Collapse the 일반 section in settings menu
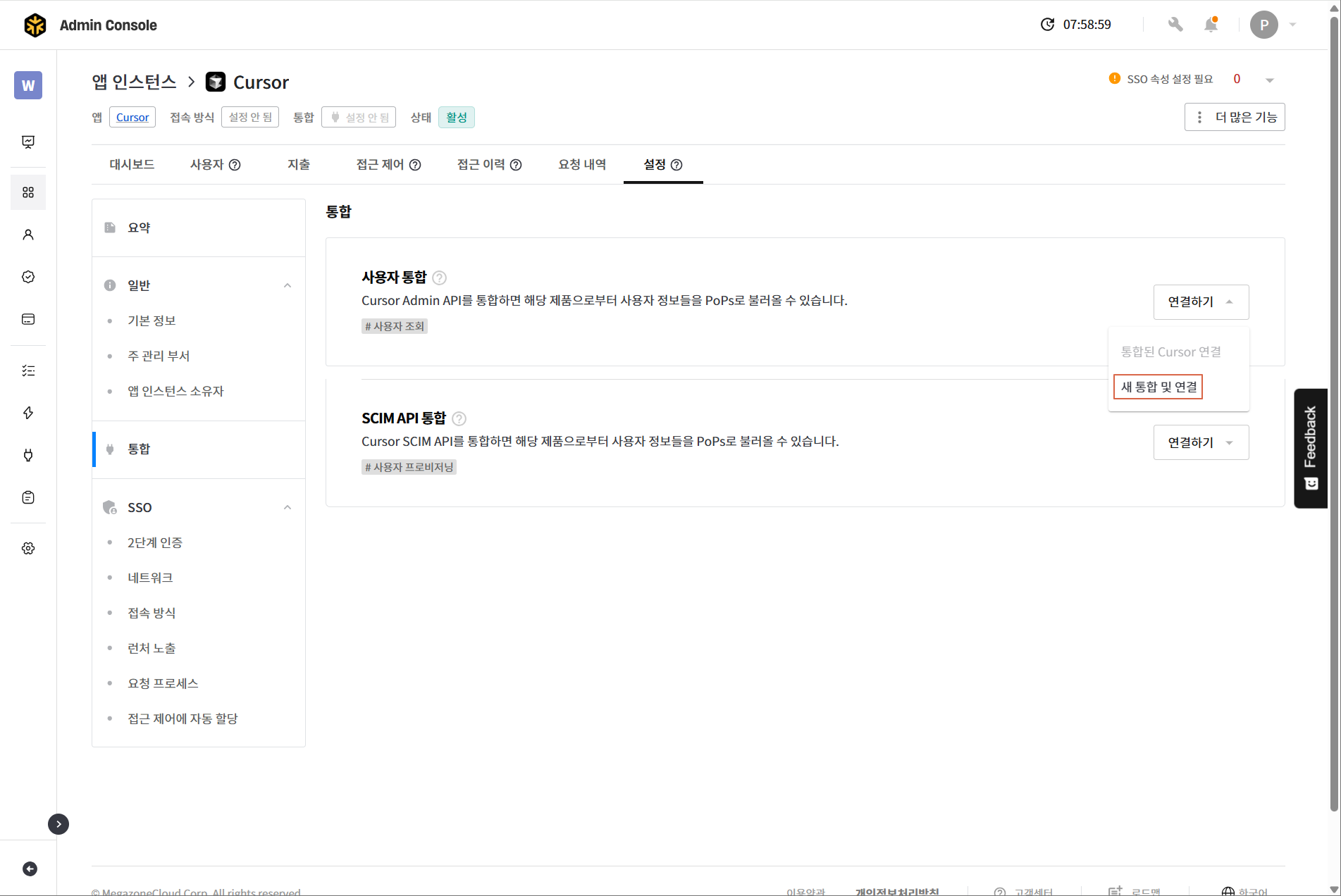Viewport: 1341px width, 896px height. (288, 285)
